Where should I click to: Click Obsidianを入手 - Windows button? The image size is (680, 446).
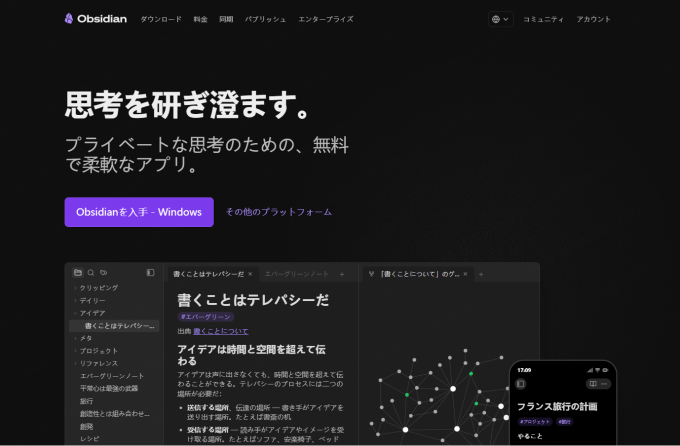click(x=139, y=212)
